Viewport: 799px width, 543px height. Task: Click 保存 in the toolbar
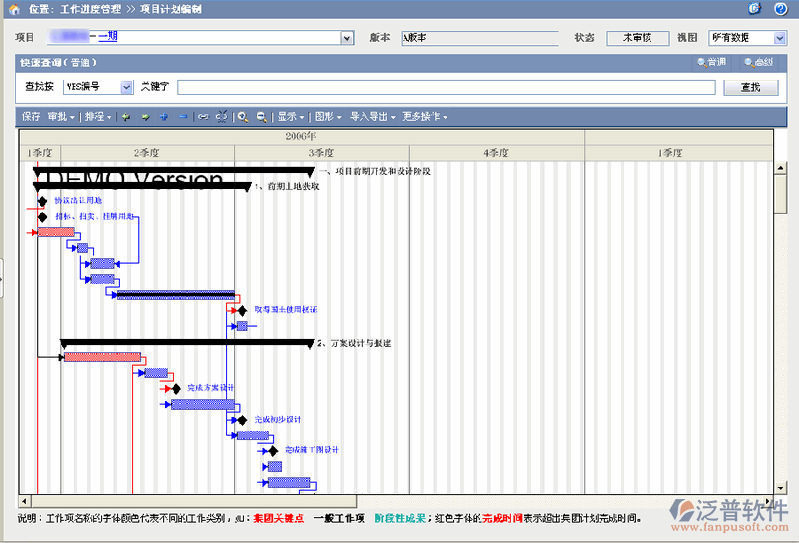pyautogui.click(x=31, y=117)
